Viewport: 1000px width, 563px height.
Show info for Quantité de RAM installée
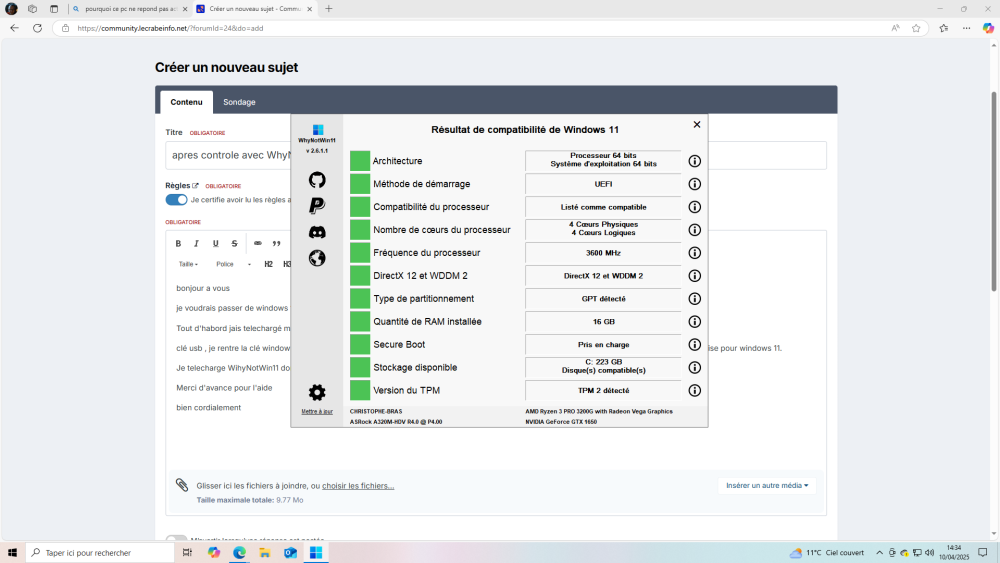click(x=695, y=321)
